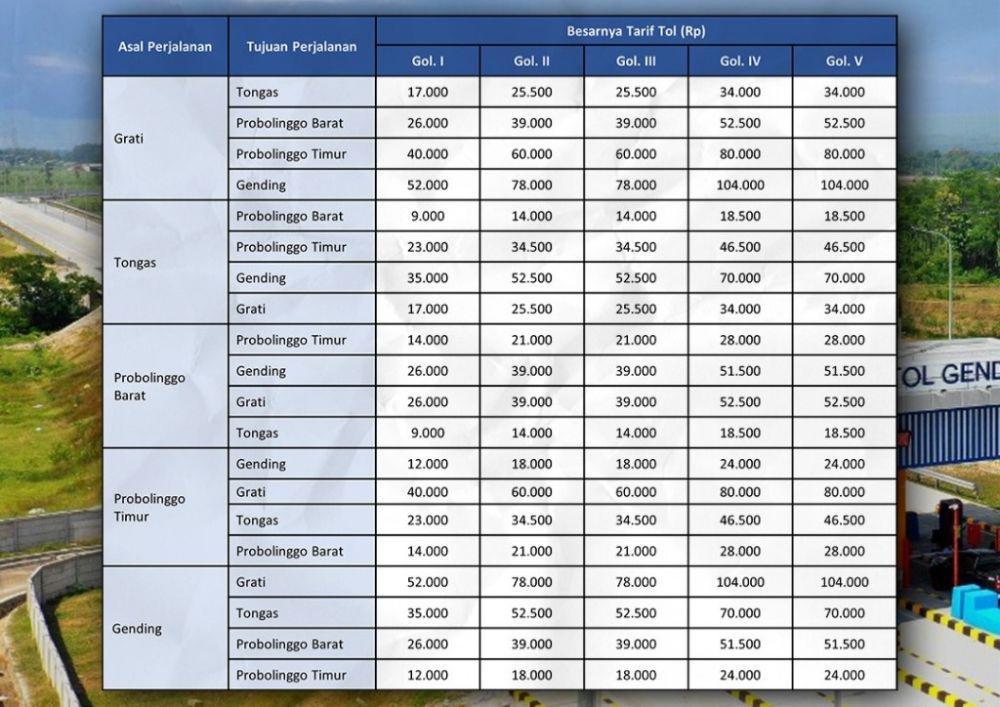Click Gol. IV fare "51.500" for Probolinggo Barat to Gending
This screenshot has height=707, width=1000.
(x=740, y=371)
